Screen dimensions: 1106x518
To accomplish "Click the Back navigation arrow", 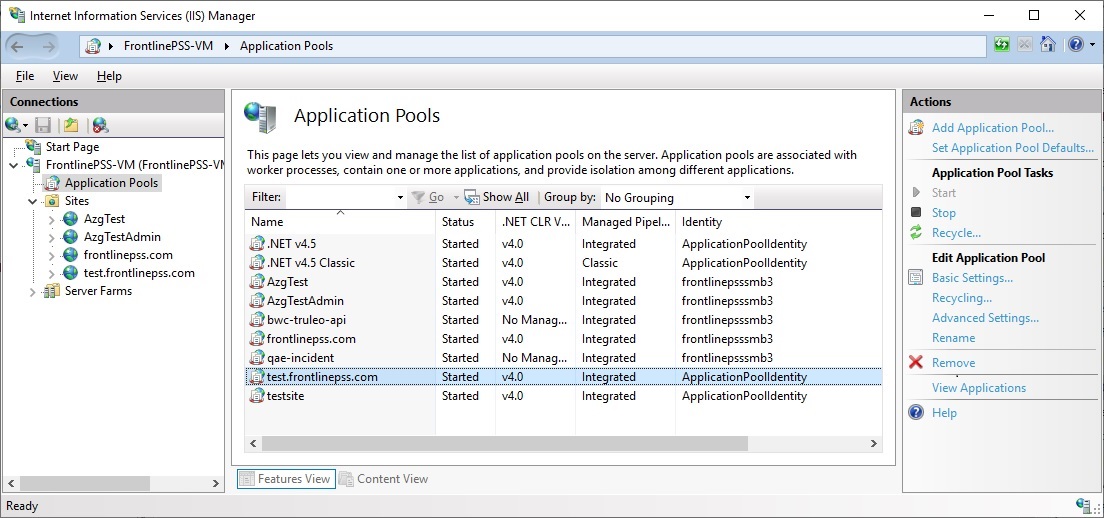I will tap(18, 46).
